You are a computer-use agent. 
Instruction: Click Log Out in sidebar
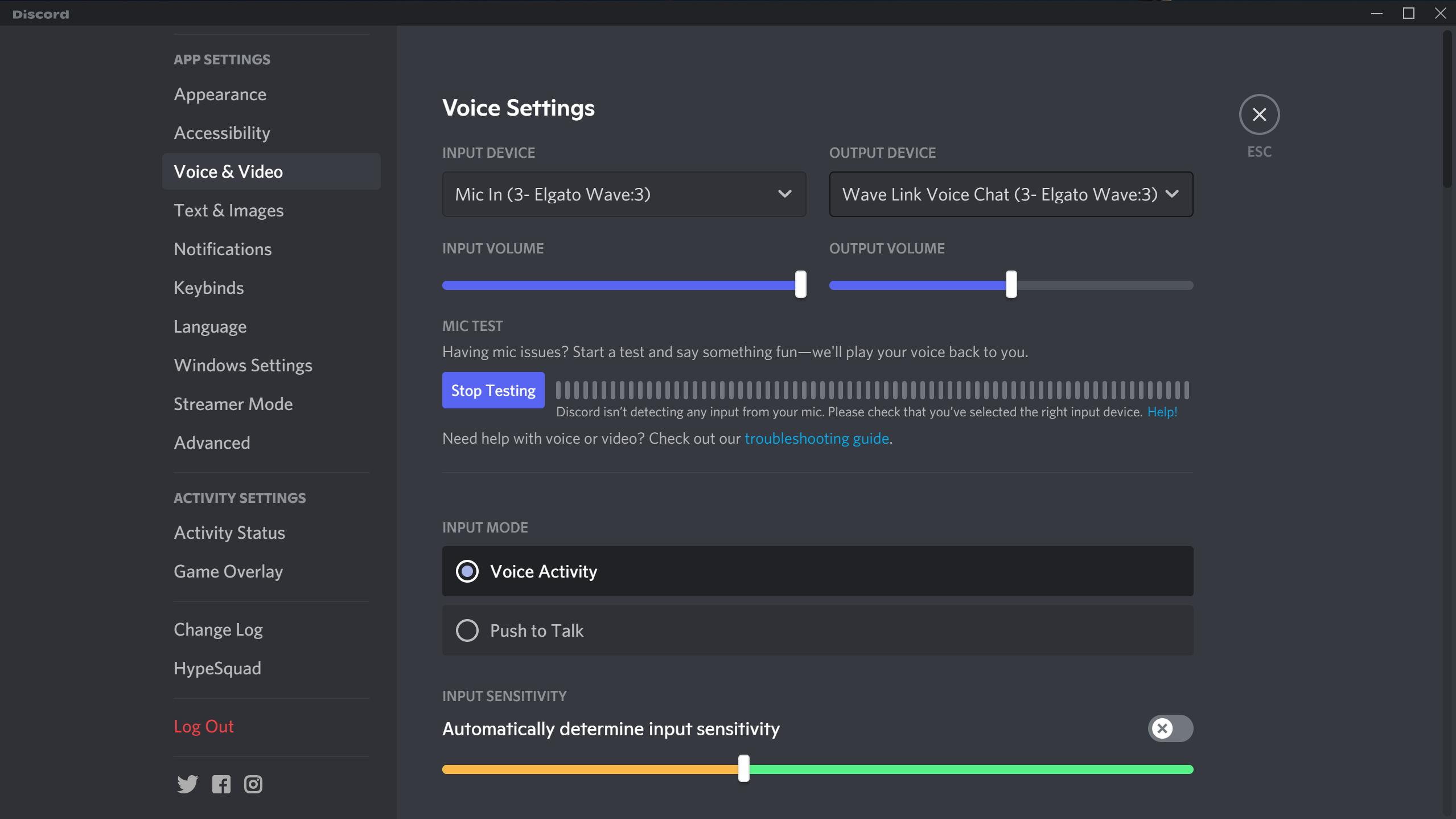coord(203,726)
